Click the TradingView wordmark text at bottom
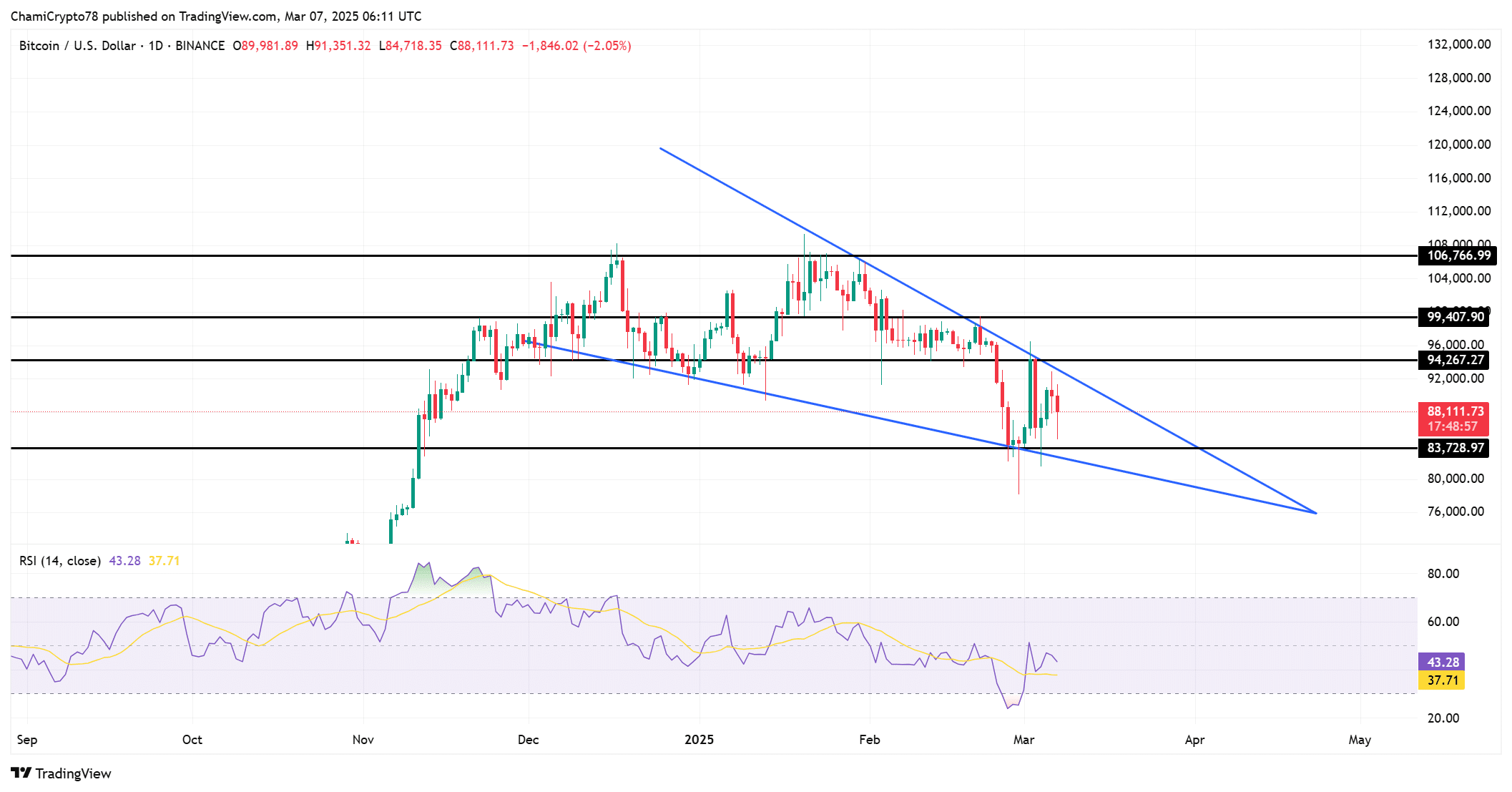Viewport: 1512px width, 792px height. [x=74, y=773]
